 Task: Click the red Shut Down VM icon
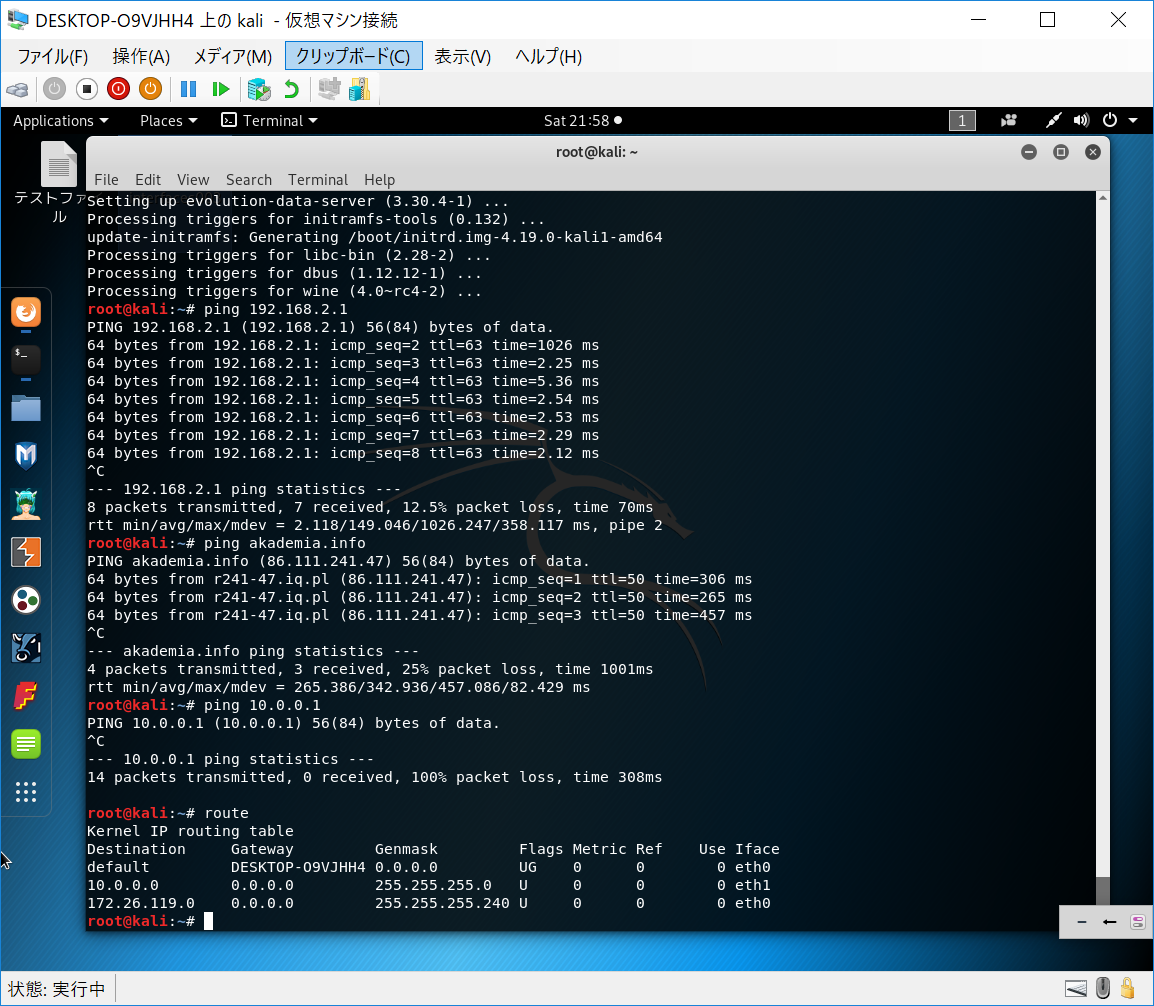point(118,89)
